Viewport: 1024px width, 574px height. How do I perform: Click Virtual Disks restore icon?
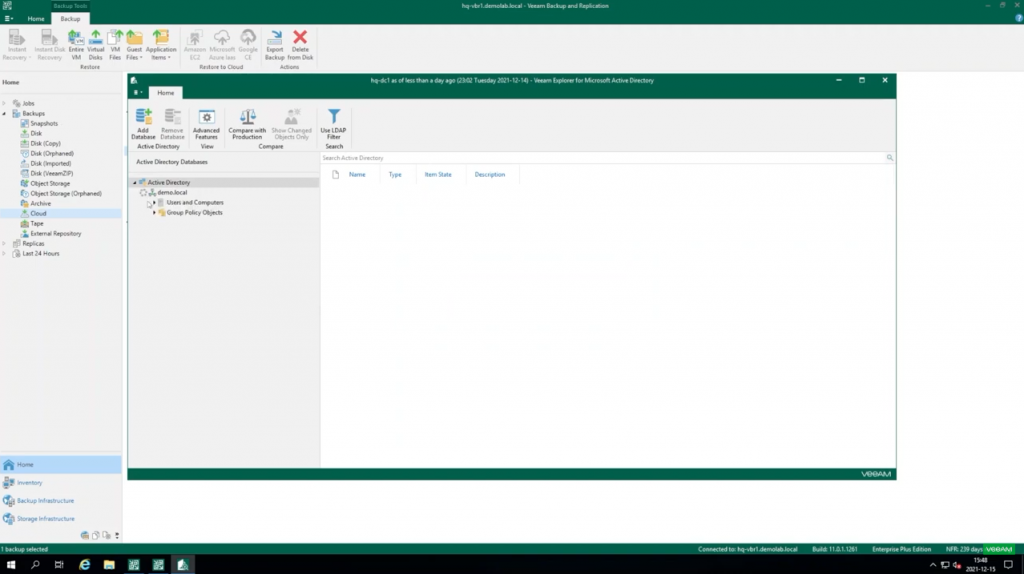[95, 45]
